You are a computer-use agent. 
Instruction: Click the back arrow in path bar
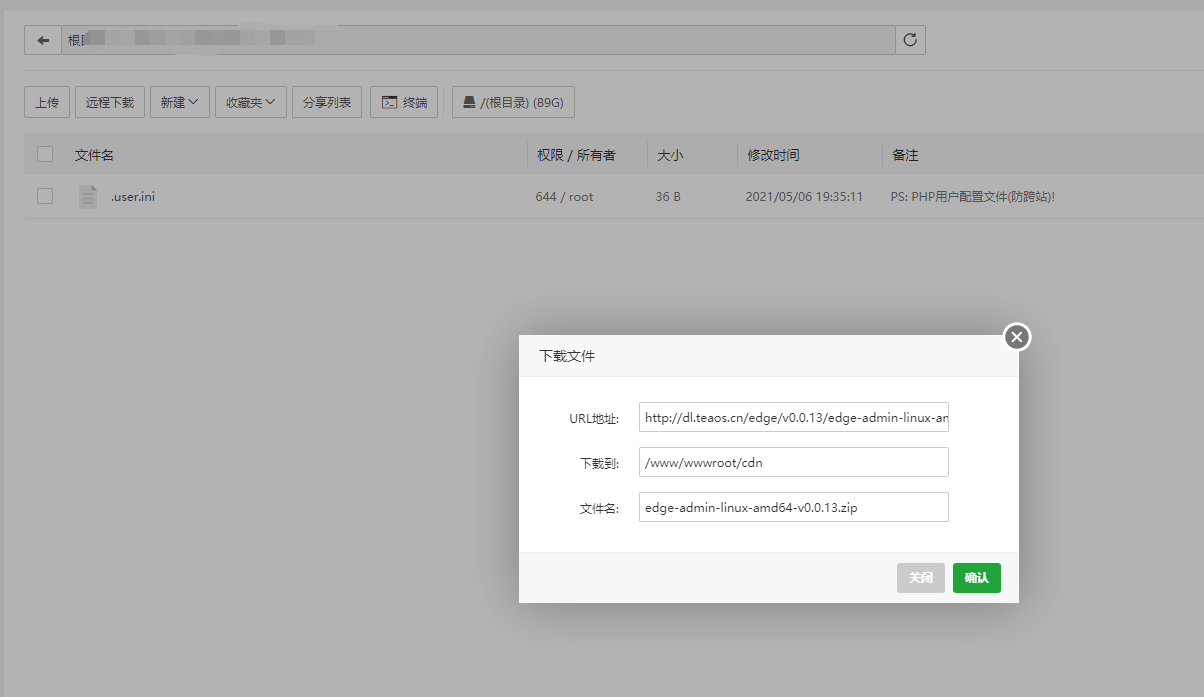(42, 40)
